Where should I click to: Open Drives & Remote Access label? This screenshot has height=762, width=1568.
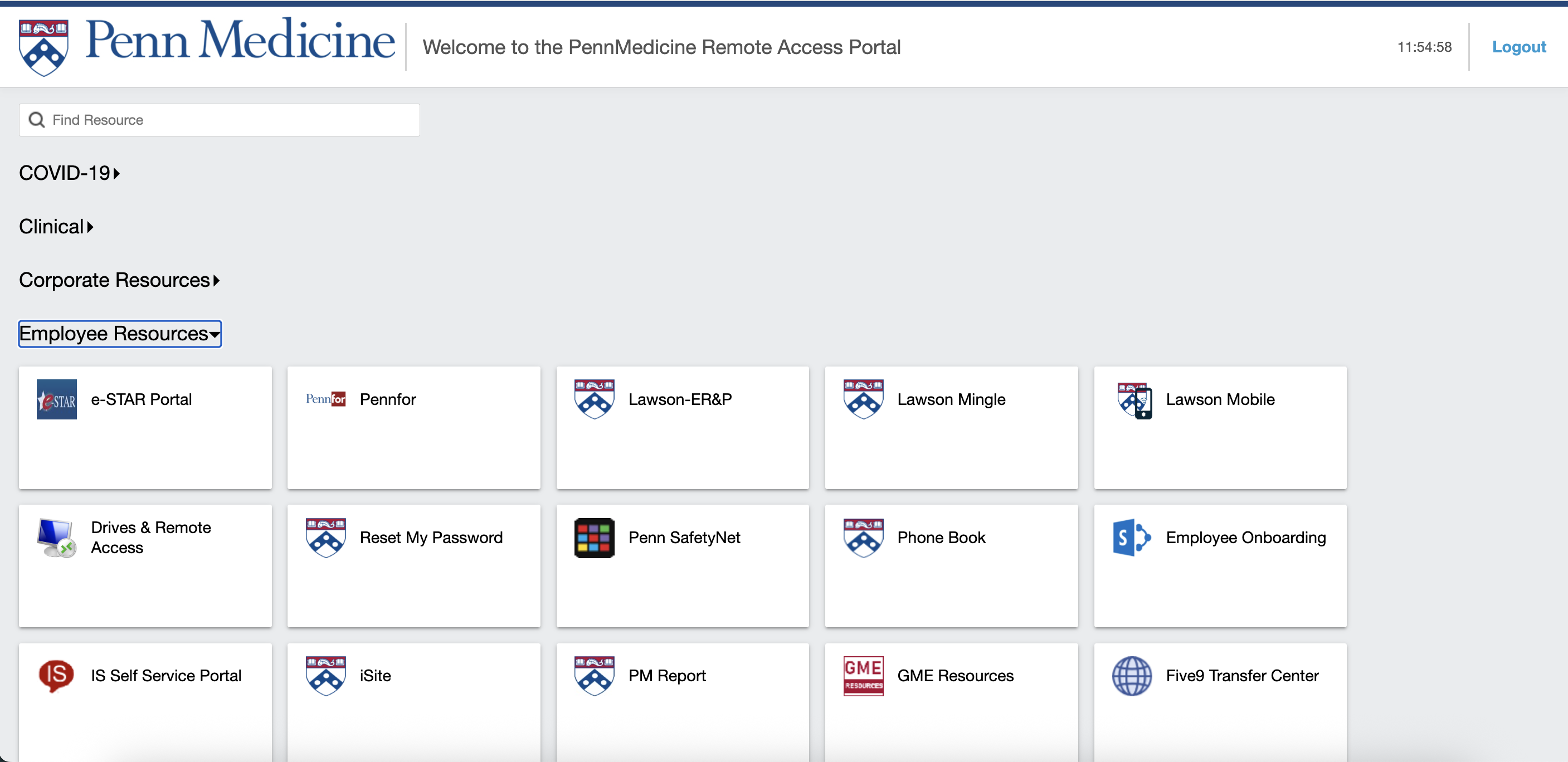pos(151,538)
